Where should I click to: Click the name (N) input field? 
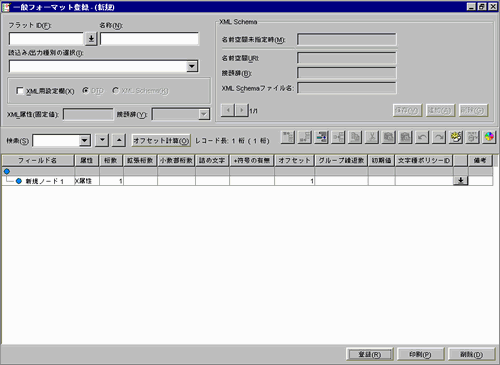click(149, 39)
